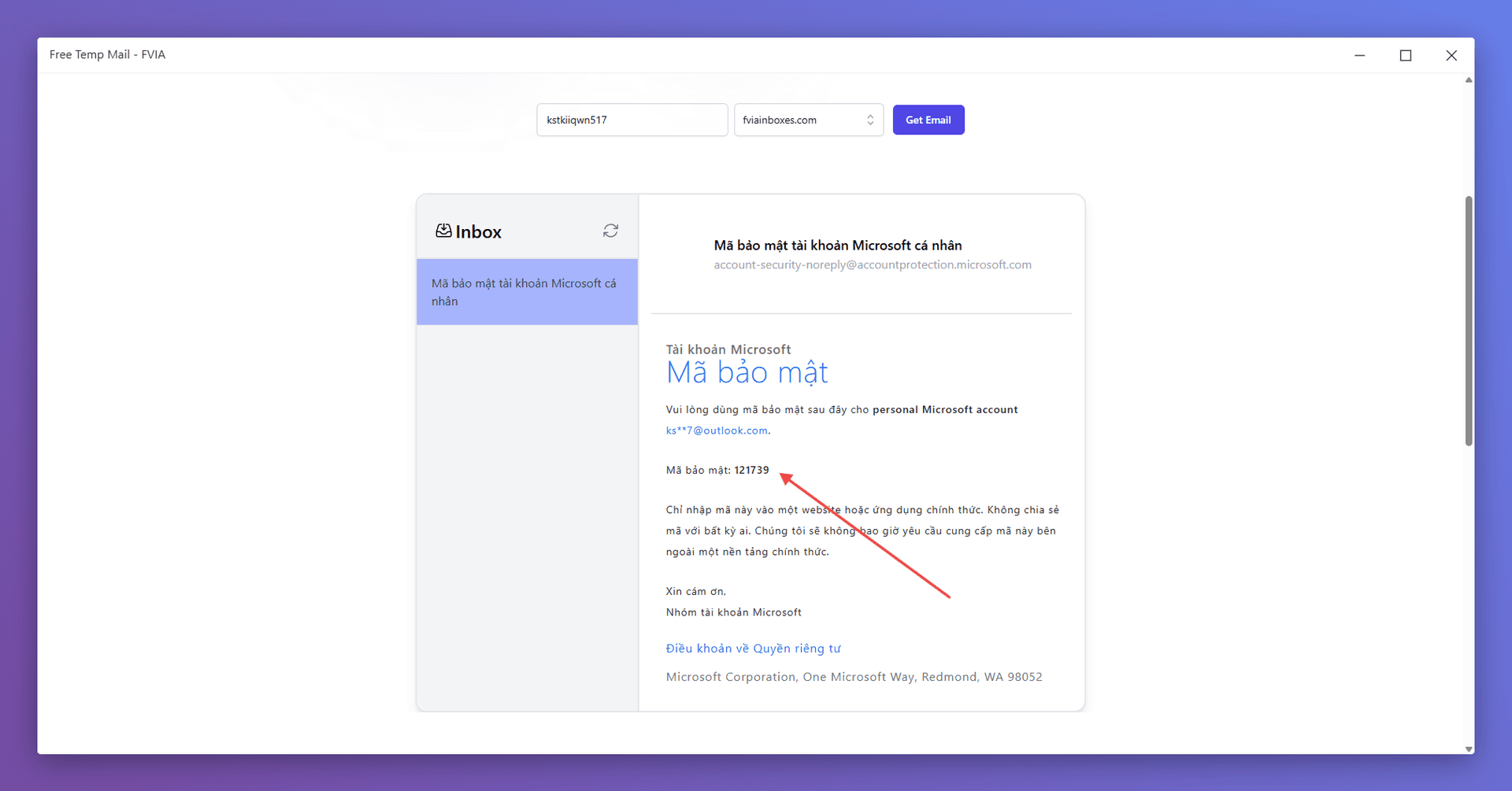
Task: Click the scroll down arrow
Action: coord(1468,748)
